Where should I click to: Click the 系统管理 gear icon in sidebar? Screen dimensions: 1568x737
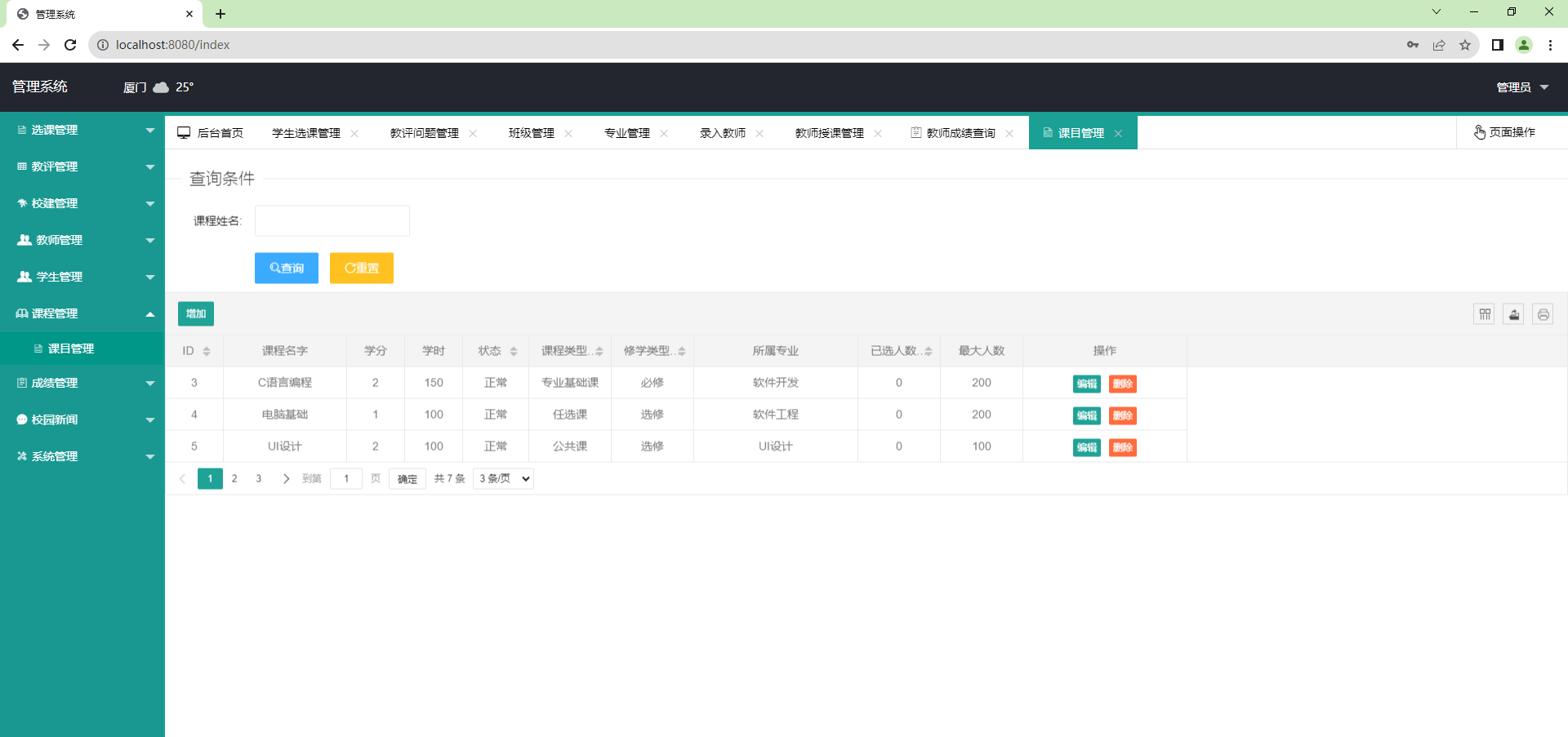pyautogui.click(x=21, y=456)
